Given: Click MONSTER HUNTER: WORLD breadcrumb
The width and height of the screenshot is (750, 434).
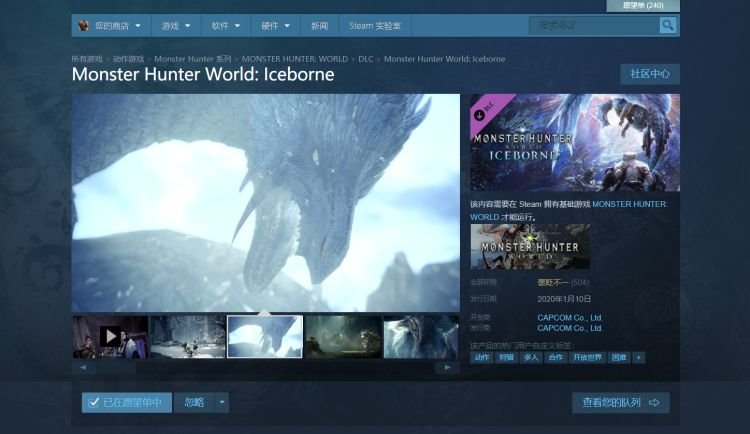Looking at the screenshot, I should click(x=295, y=59).
